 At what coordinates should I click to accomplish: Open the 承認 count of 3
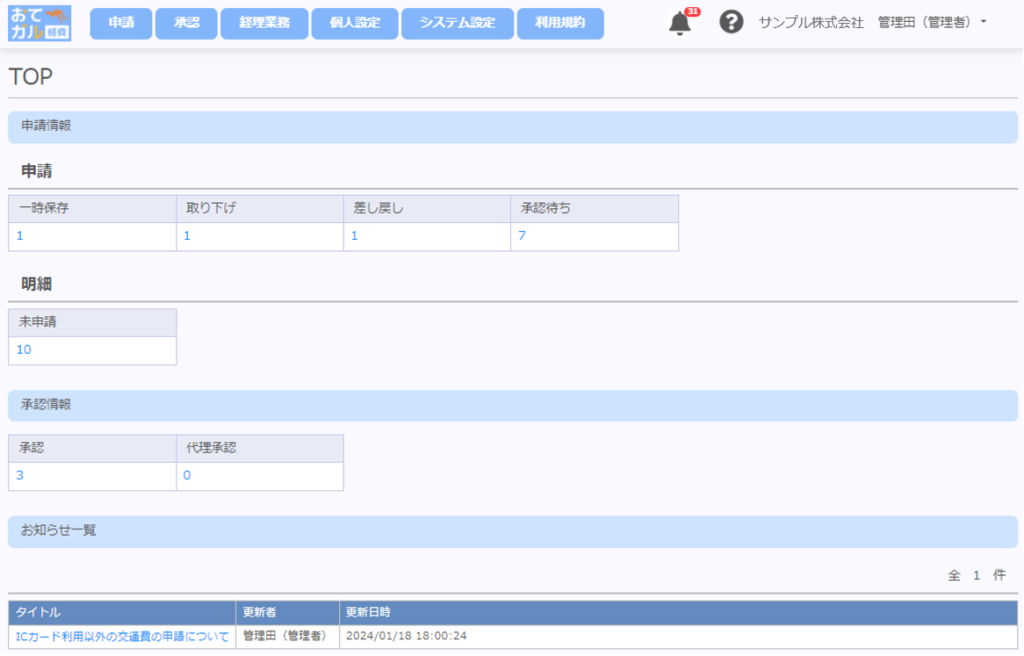pyautogui.click(x=20, y=476)
